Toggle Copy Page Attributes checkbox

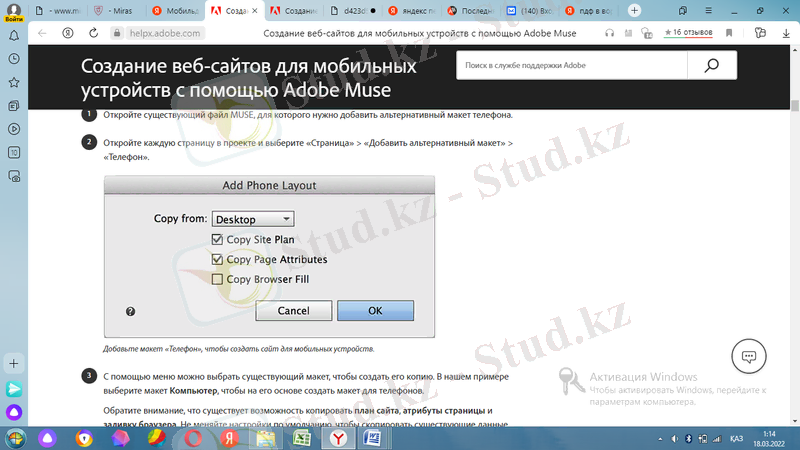point(217,259)
